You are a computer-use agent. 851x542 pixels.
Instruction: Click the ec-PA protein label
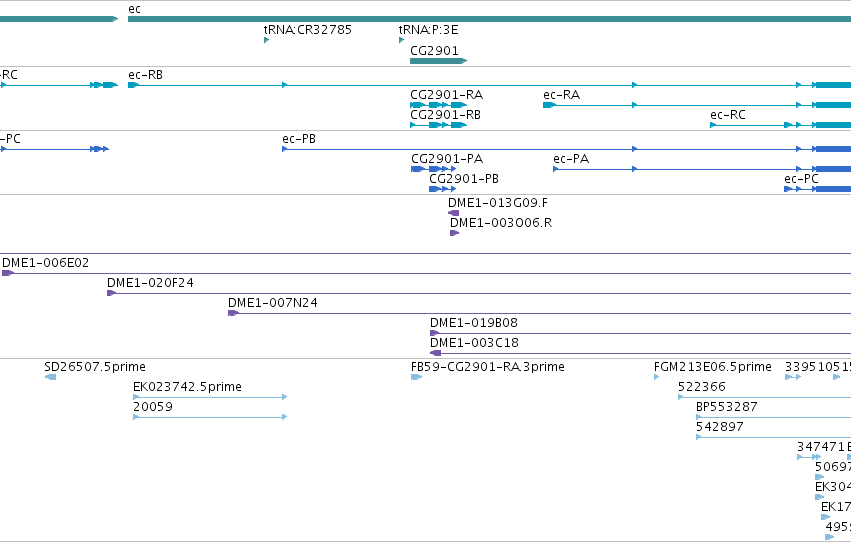pyautogui.click(x=571, y=159)
